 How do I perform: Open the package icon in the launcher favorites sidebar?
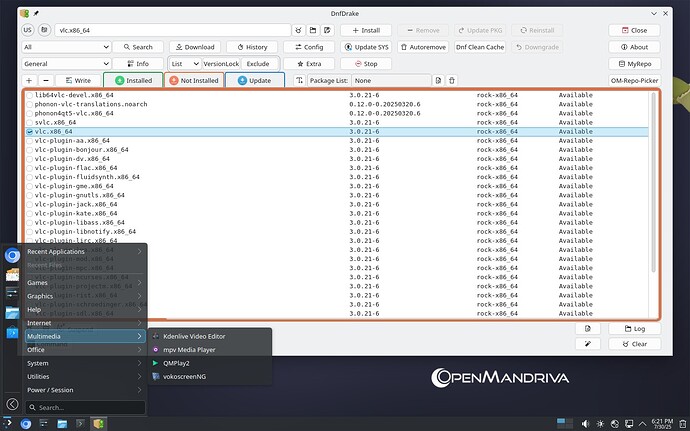[x=12, y=274]
